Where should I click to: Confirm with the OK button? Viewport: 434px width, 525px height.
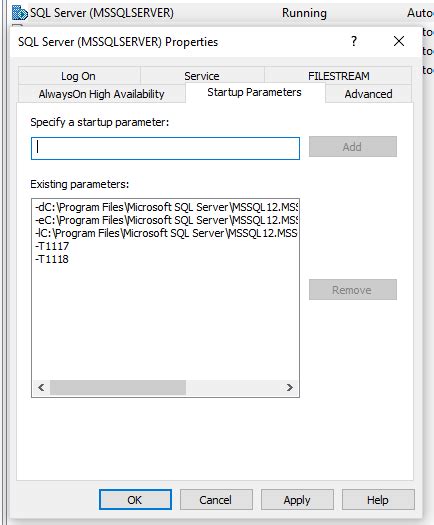tap(135, 500)
